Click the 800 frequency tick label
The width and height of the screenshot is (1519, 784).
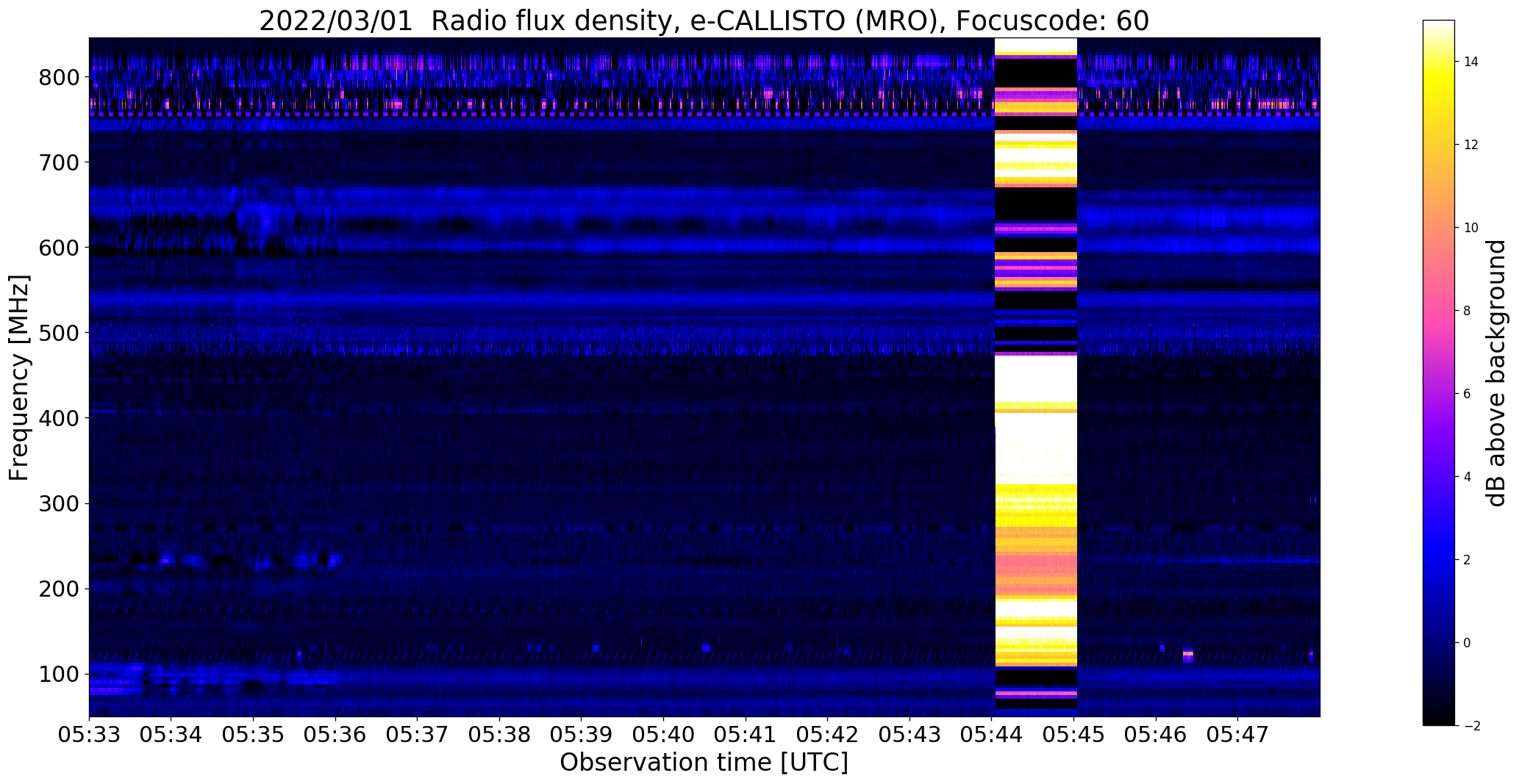(x=60, y=77)
